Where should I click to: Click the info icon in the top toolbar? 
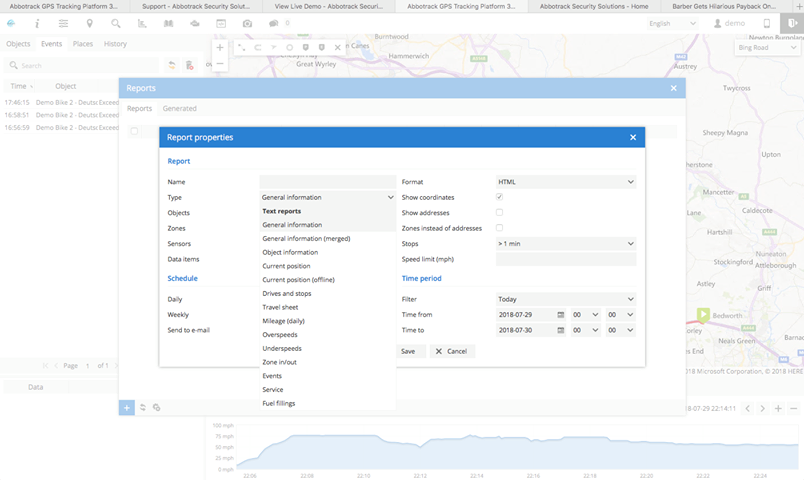click(37, 23)
